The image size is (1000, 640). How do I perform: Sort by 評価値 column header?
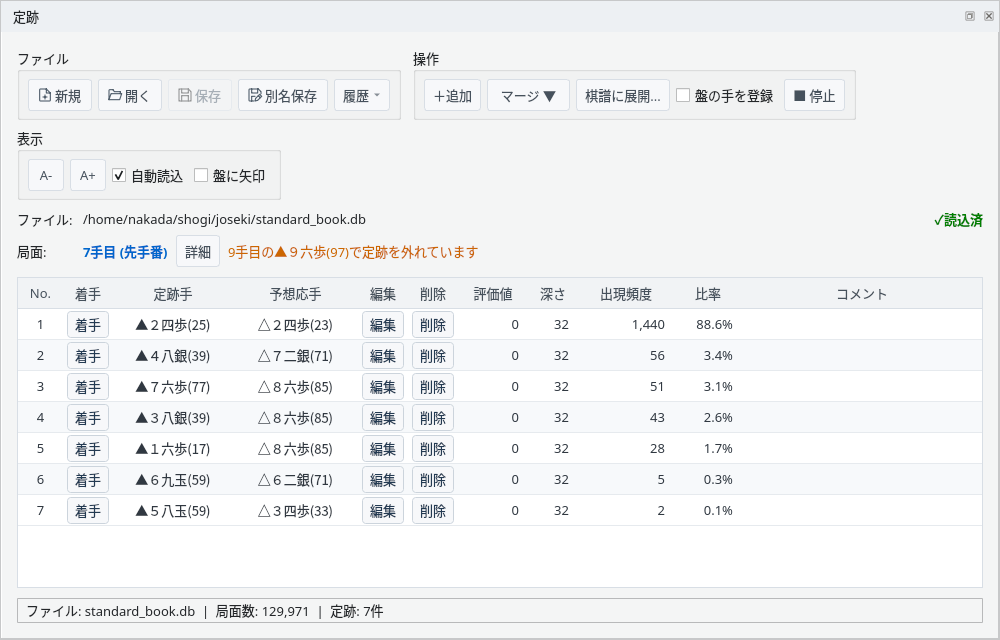[493, 294]
